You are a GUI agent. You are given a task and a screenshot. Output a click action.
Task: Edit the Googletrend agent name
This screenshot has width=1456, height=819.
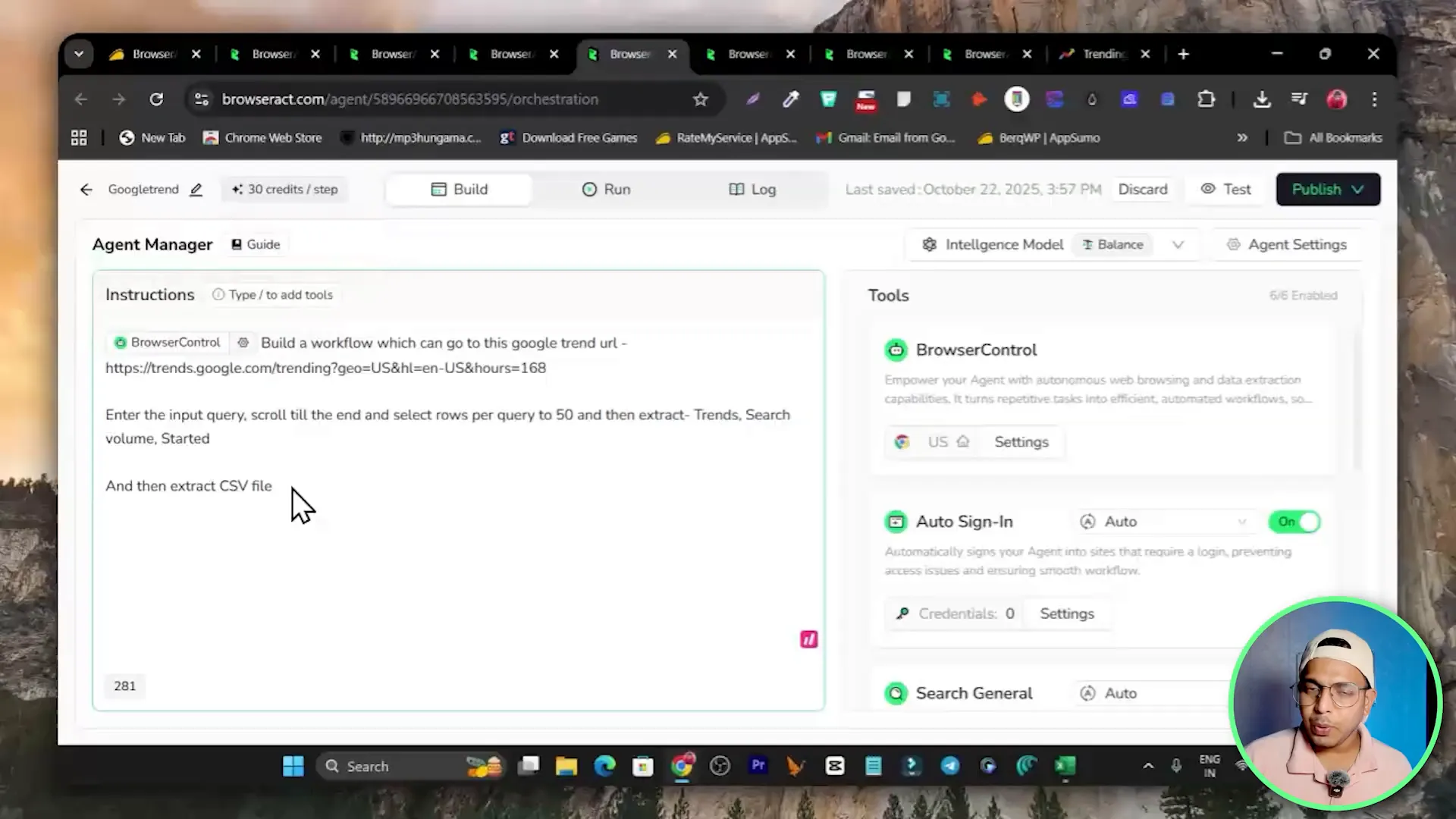click(196, 190)
